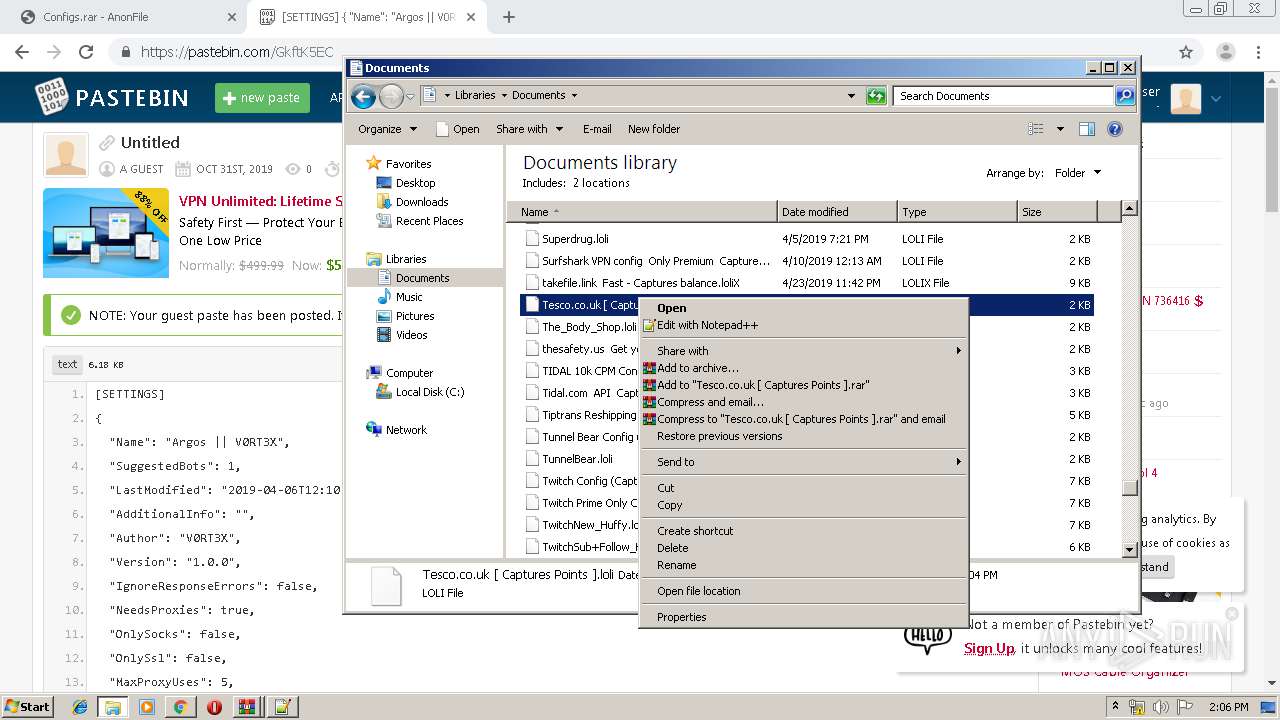Reload the Pastebin page in Chrome
The image size is (1280, 720).
86,52
